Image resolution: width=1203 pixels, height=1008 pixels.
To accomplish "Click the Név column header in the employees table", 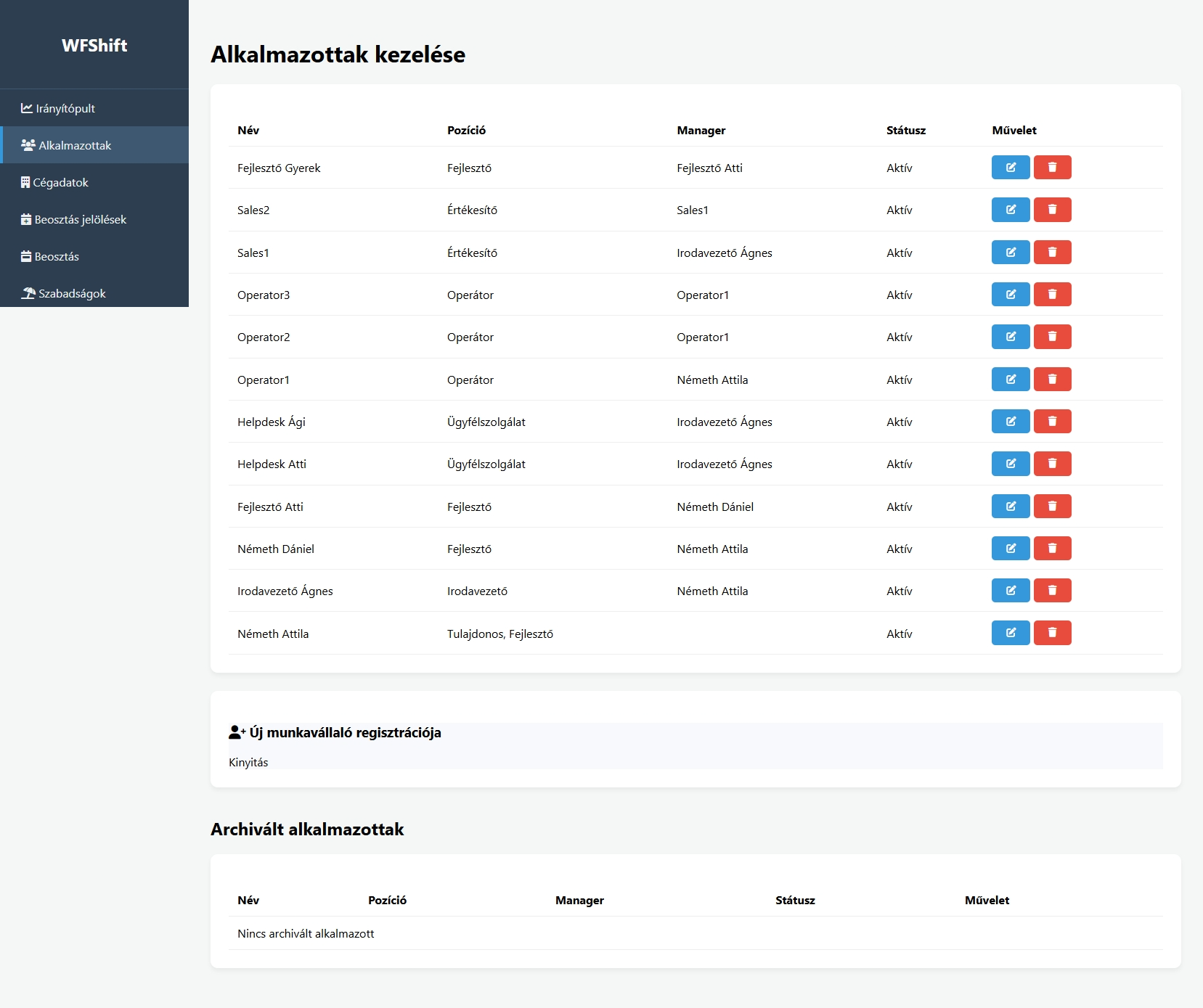I will point(248,130).
